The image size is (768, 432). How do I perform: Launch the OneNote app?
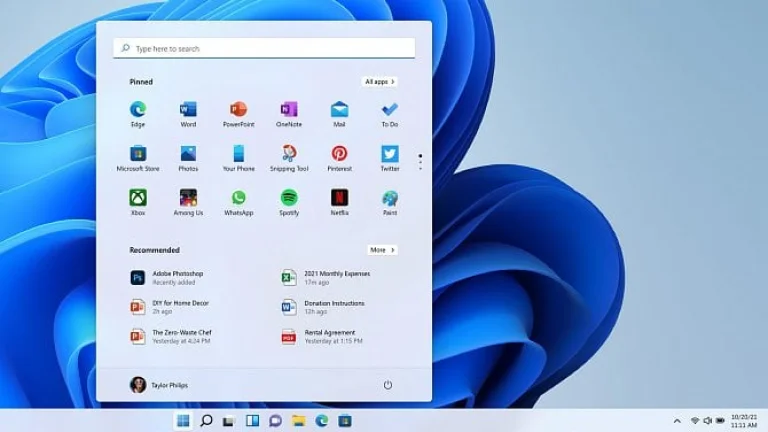click(289, 114)
